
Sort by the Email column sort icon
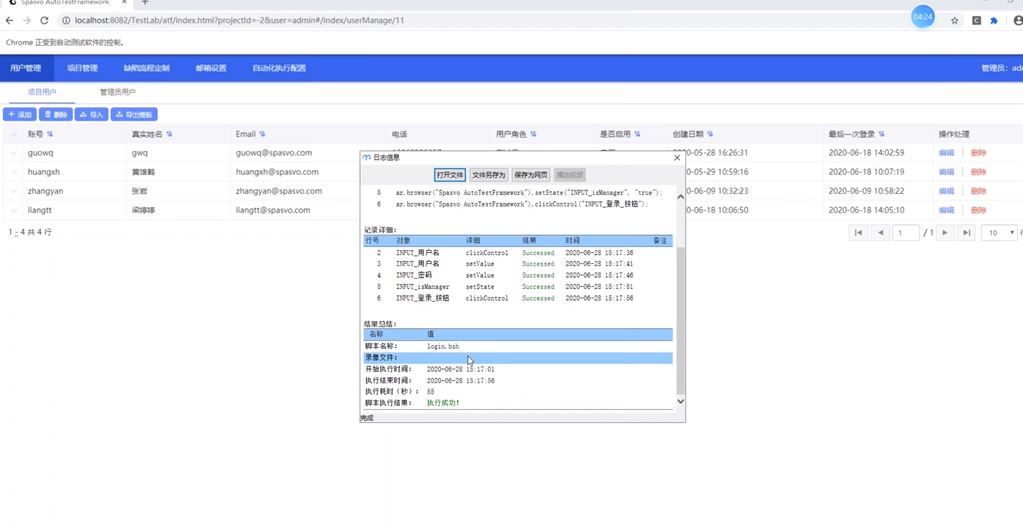pyautogui.click(x=262, y=134)
